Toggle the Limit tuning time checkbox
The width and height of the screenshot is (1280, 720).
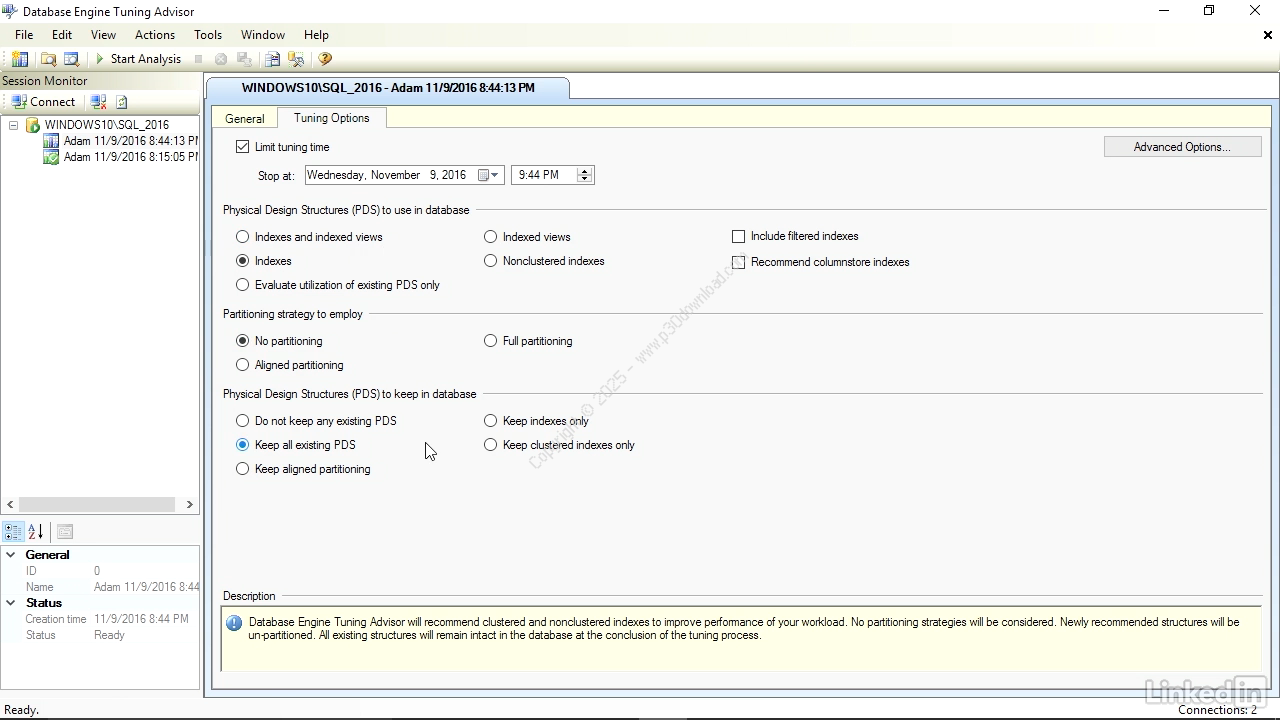[242, 147]
